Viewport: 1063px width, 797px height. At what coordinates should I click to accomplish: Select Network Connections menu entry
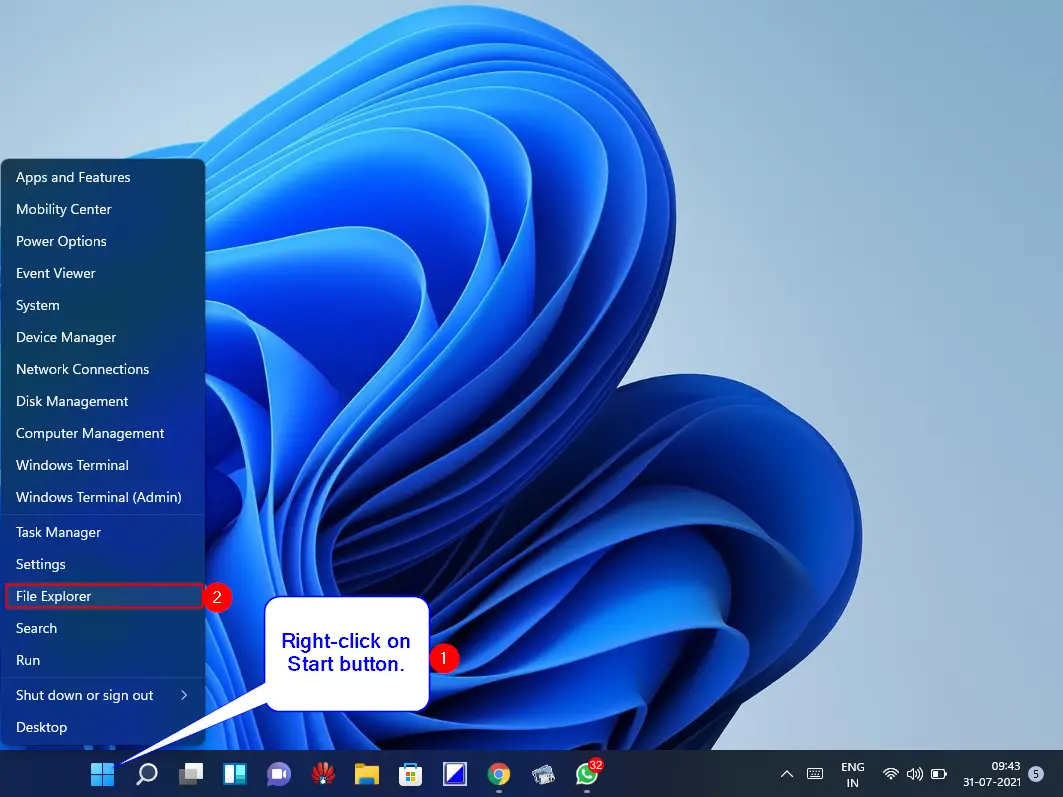pos(103,369)
